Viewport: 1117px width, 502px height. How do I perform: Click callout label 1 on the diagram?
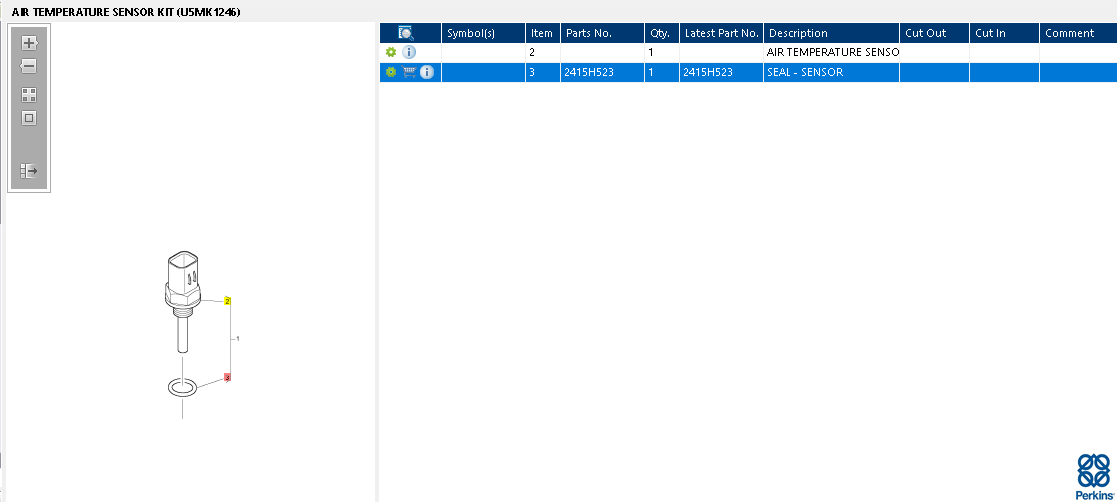coord(237,339)
